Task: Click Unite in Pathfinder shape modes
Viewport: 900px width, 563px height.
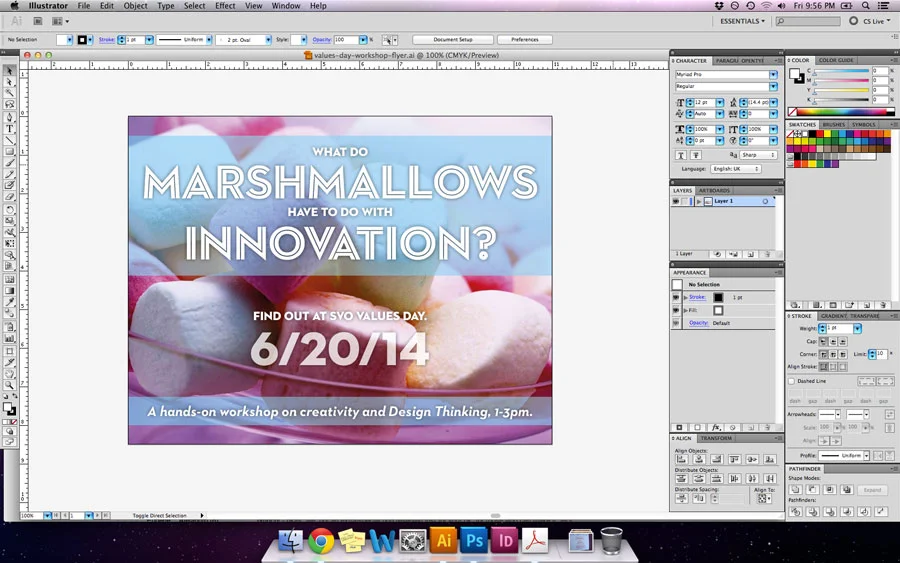Action: 796,490
